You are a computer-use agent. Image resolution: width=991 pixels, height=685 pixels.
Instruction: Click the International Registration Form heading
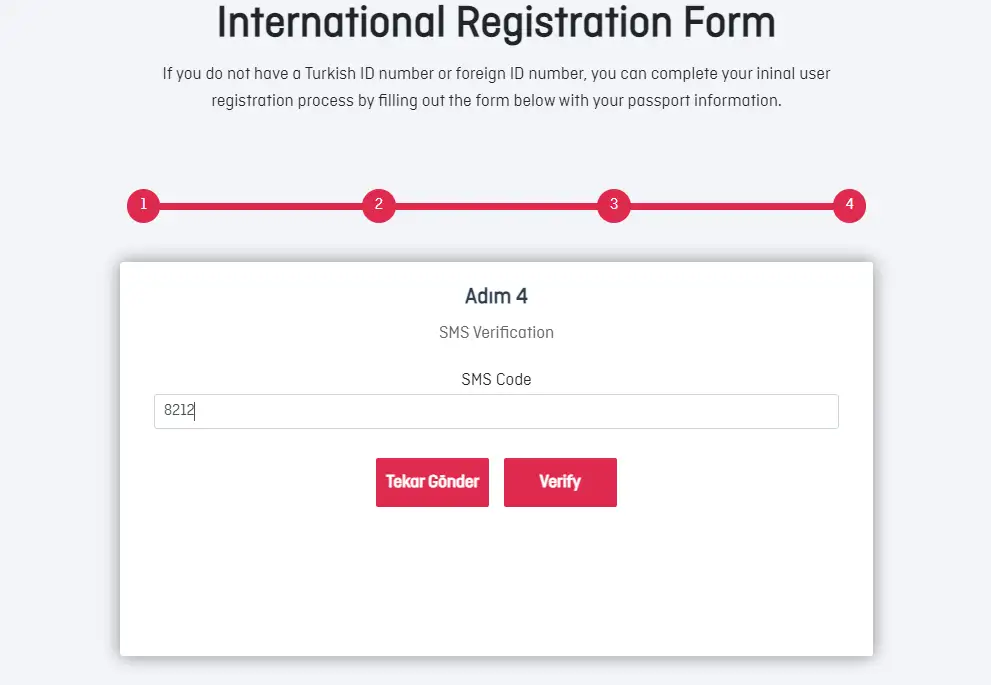pos(496,23)
